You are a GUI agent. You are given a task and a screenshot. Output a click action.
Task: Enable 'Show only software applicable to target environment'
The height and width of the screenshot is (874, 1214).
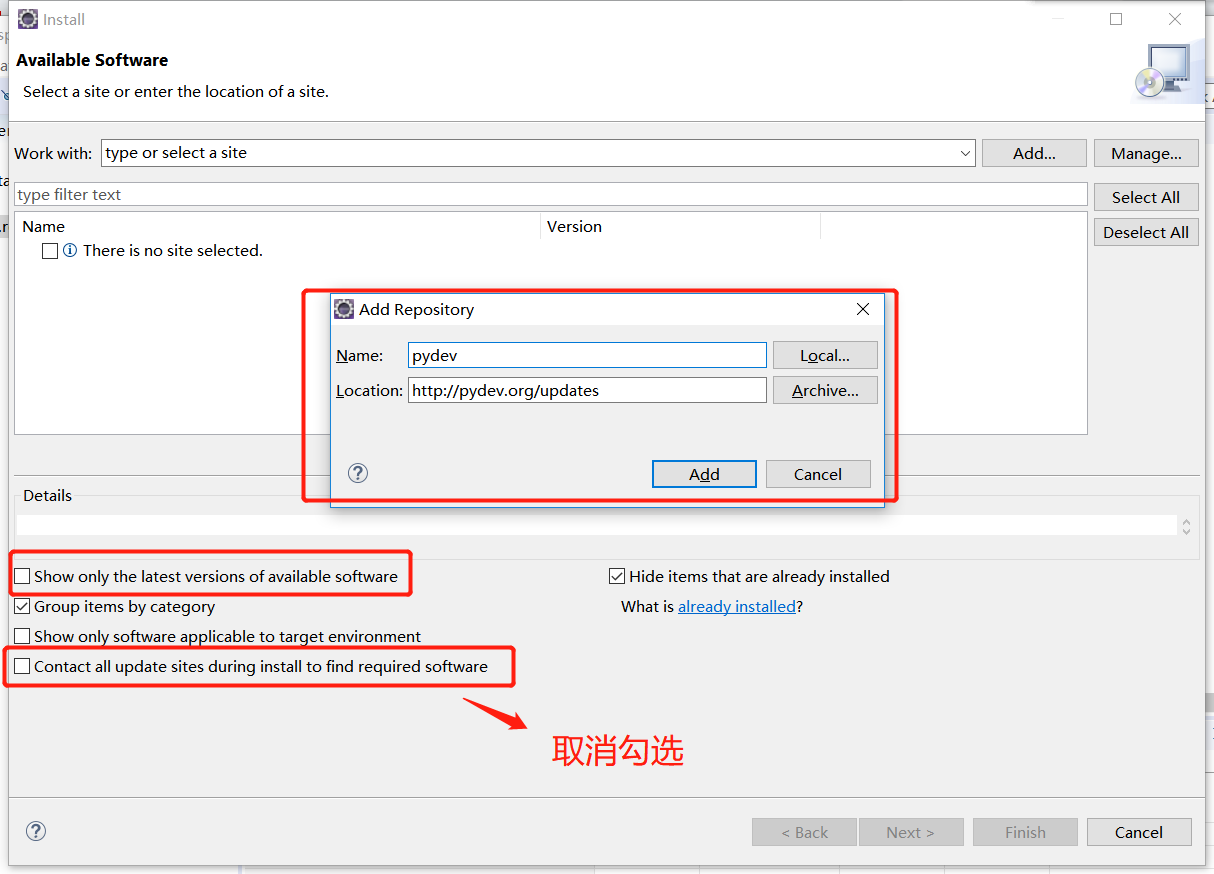click(22, 636)
